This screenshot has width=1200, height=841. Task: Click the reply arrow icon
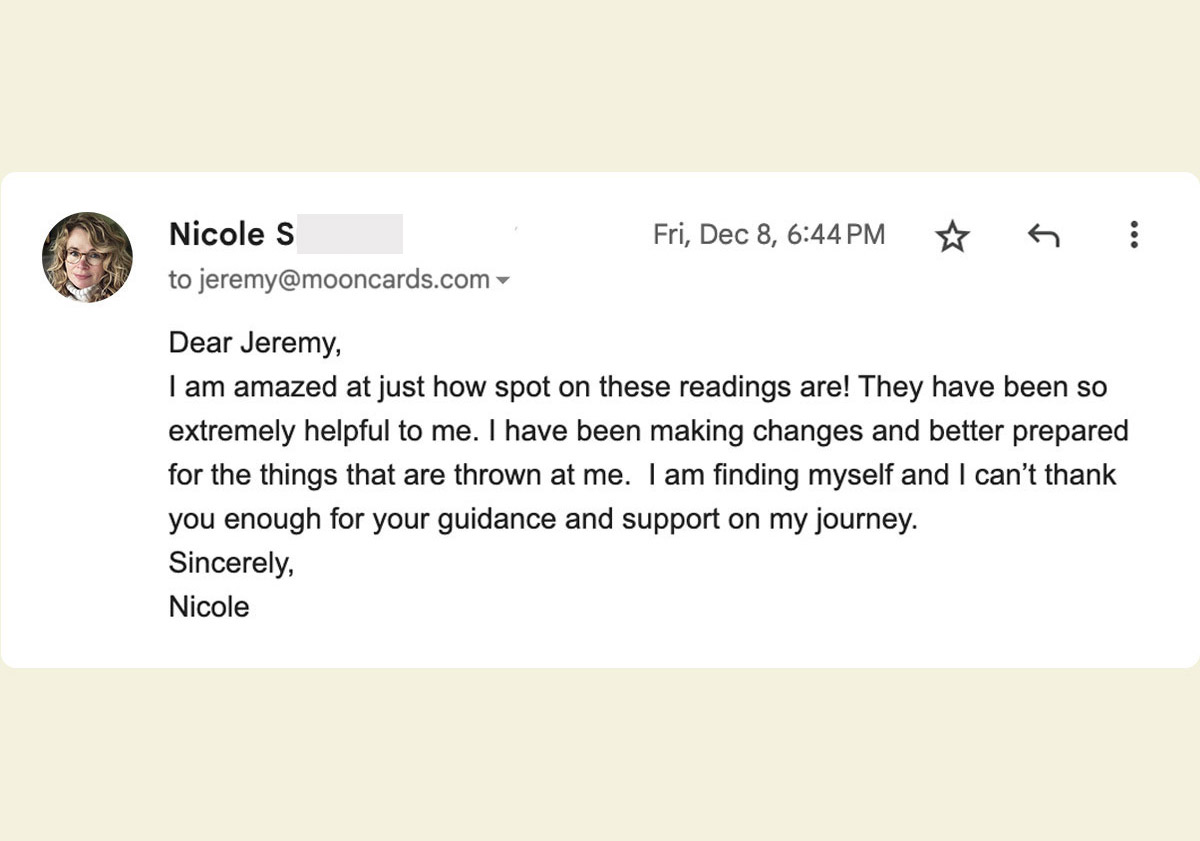point(1043,236)
